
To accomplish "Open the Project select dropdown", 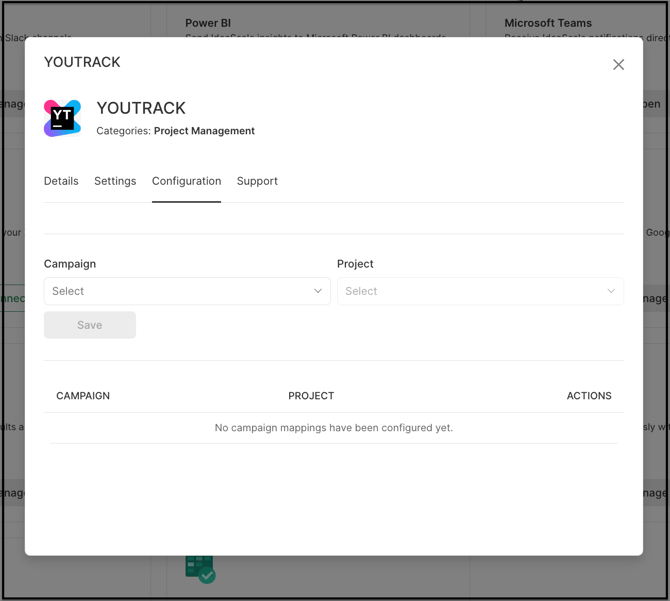I will coord(470,291).
